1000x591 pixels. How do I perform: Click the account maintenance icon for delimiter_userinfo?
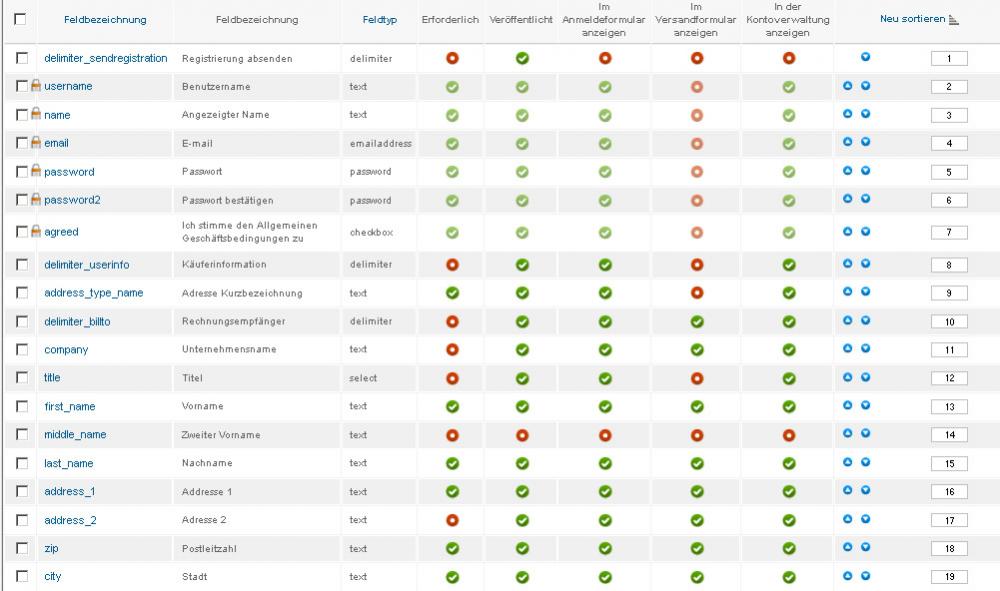(x=789, y=265)
